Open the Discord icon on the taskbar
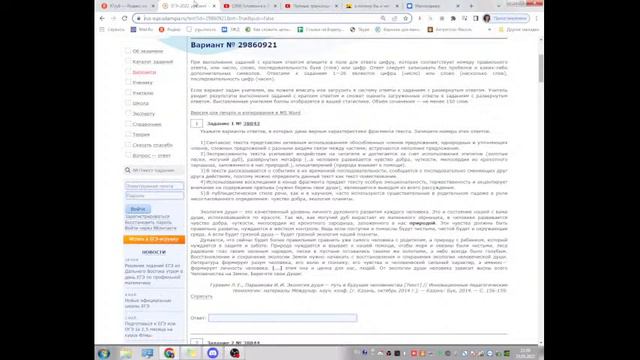 (x=213, y=353)
